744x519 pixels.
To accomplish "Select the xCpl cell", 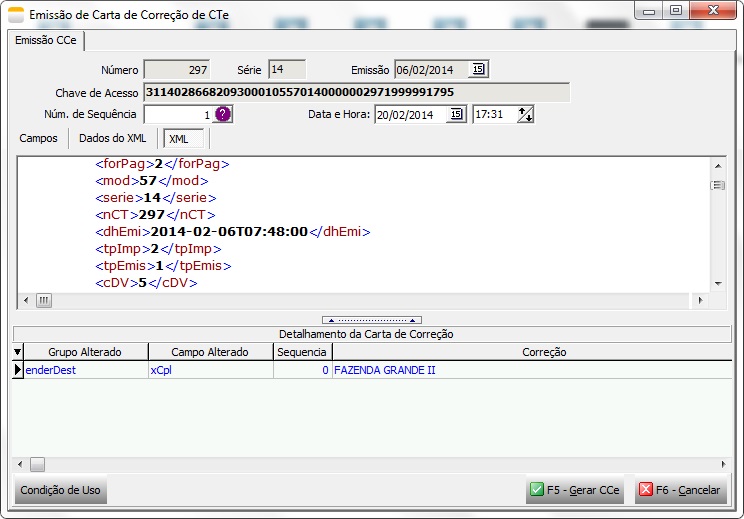I will tap(210, 370).
